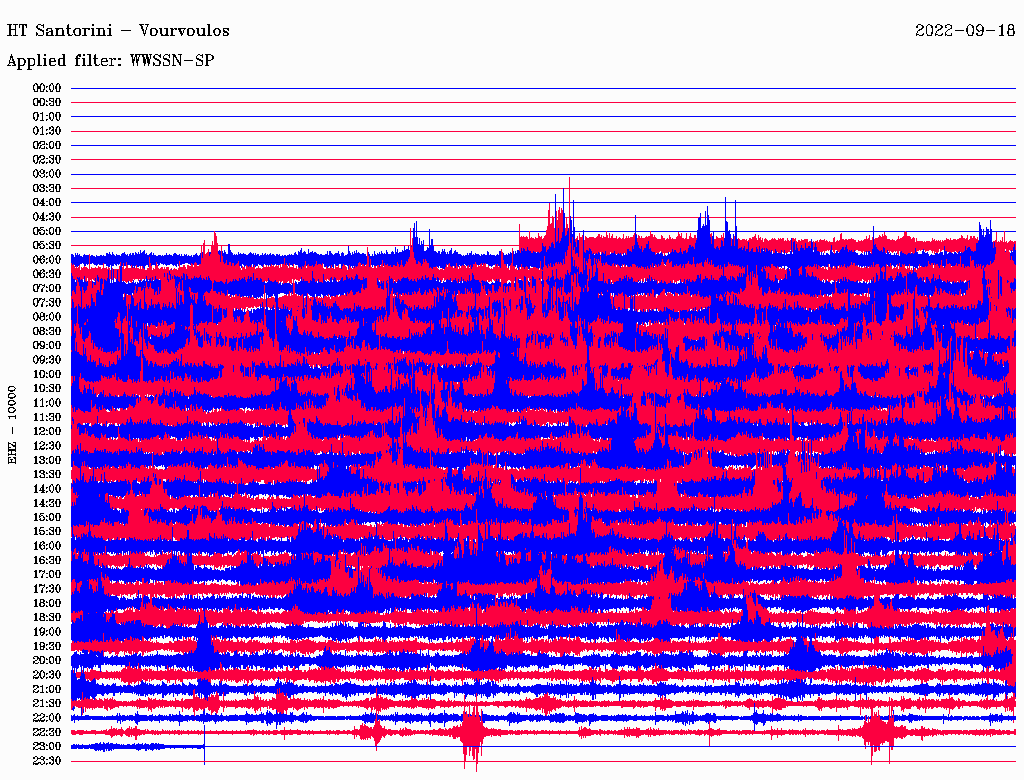
Task: Select the 15:30 time label
Action: point(47,532)
